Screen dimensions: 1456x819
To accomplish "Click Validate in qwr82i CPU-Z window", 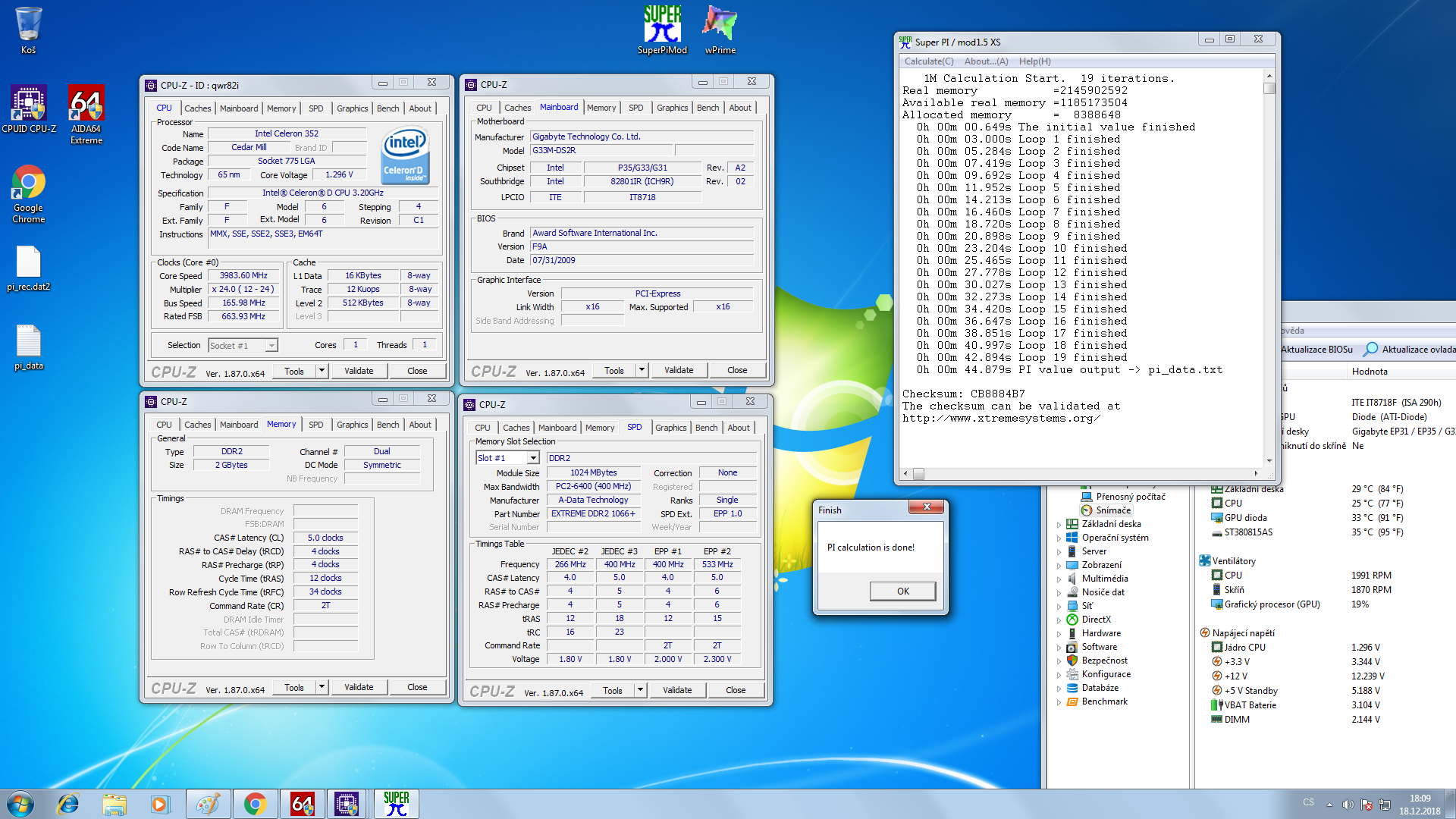I will [359, 371].
